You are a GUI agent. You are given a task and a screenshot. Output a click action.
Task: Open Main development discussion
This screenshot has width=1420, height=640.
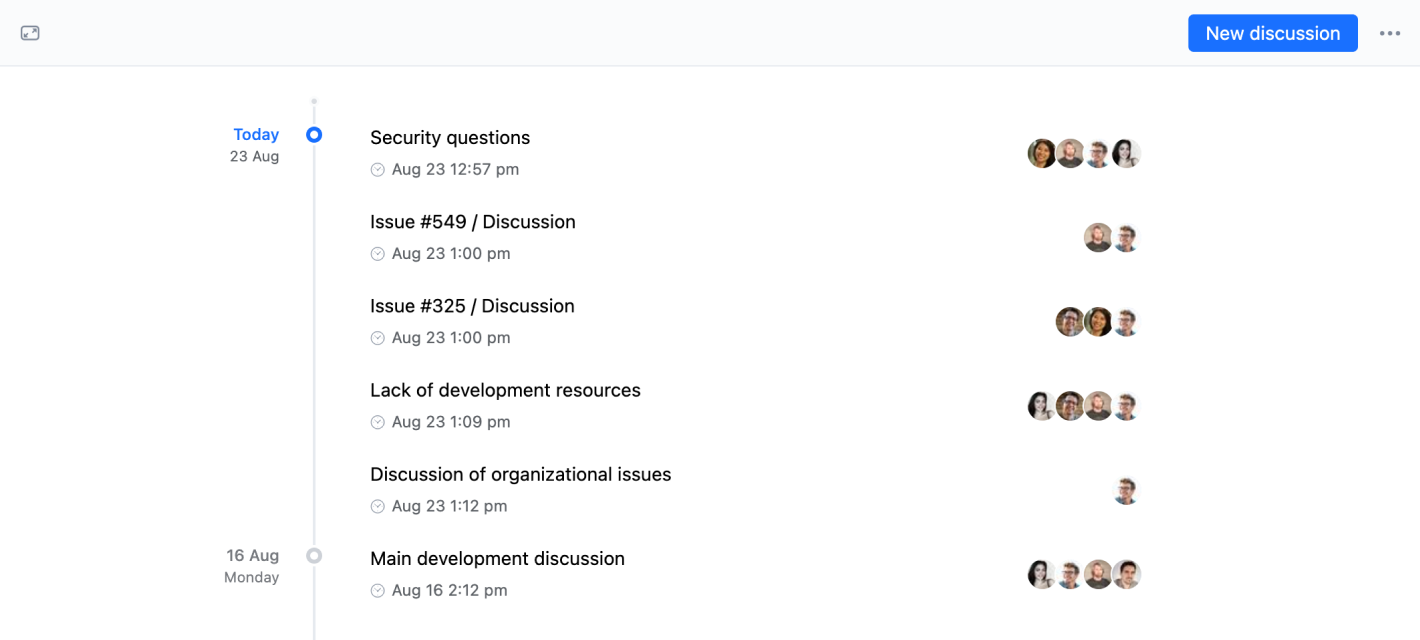(497, 558)
